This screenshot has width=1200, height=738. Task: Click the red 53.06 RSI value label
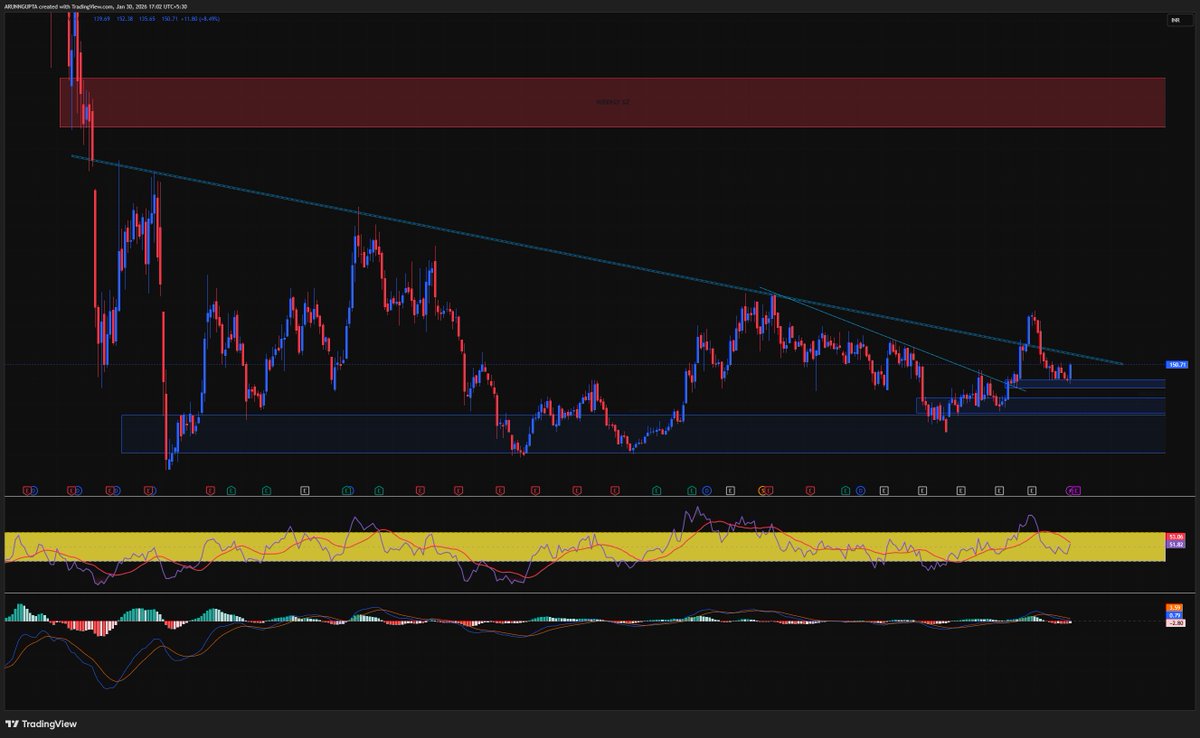pos(1176,537)
